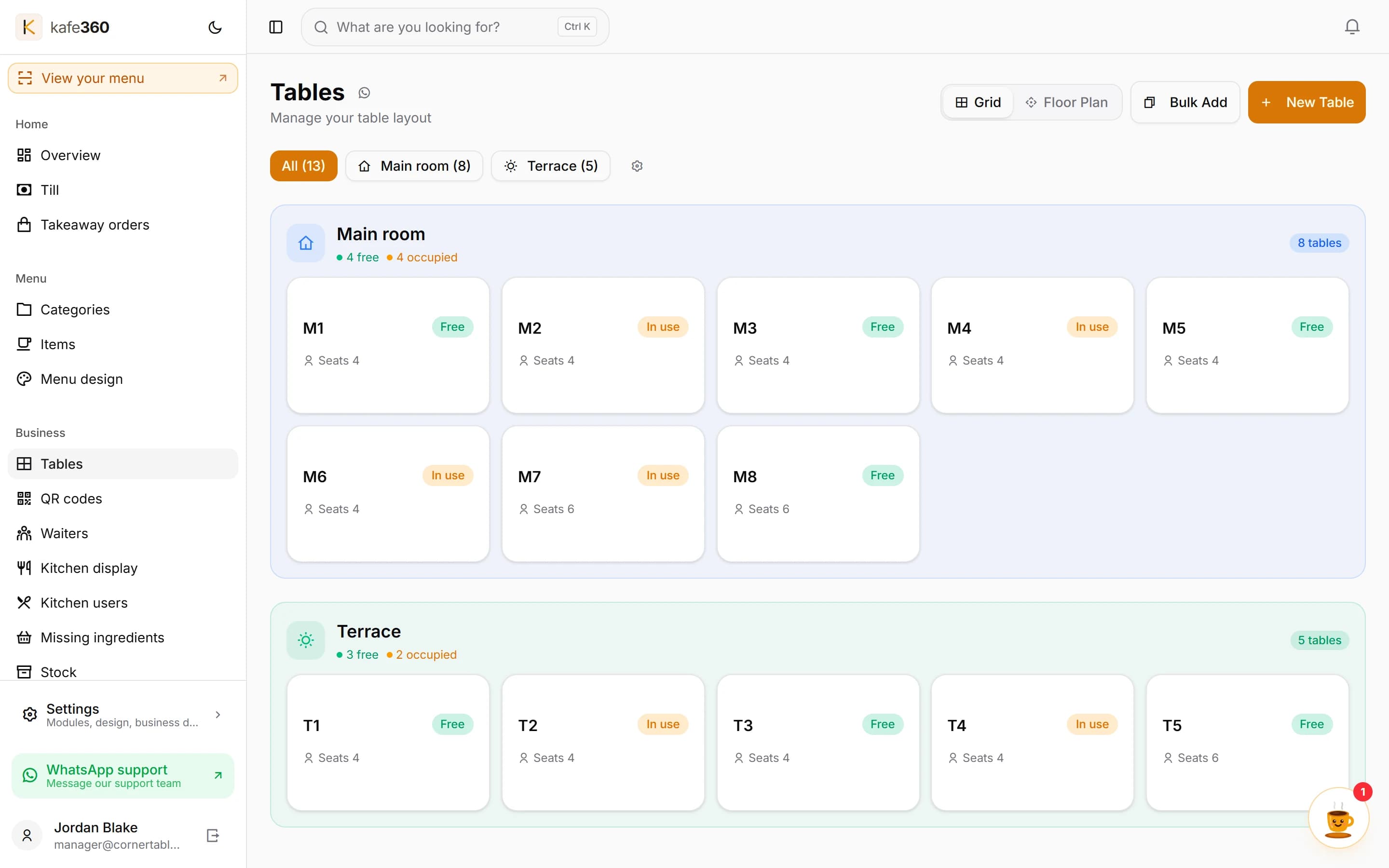This screenshot has width=1389, height=868.
Task: Go to QR codes page
Action: [x=123, y=498]
